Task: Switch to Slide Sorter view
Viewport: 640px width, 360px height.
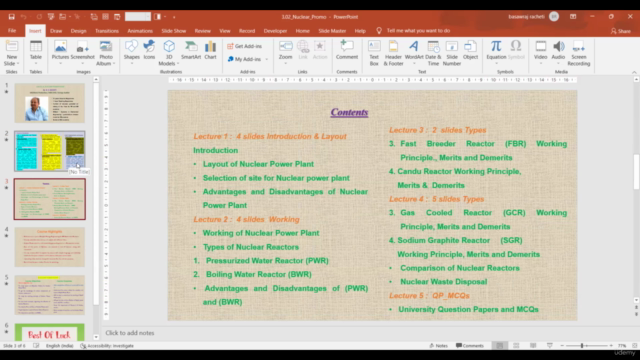Action: coord(516,346)
